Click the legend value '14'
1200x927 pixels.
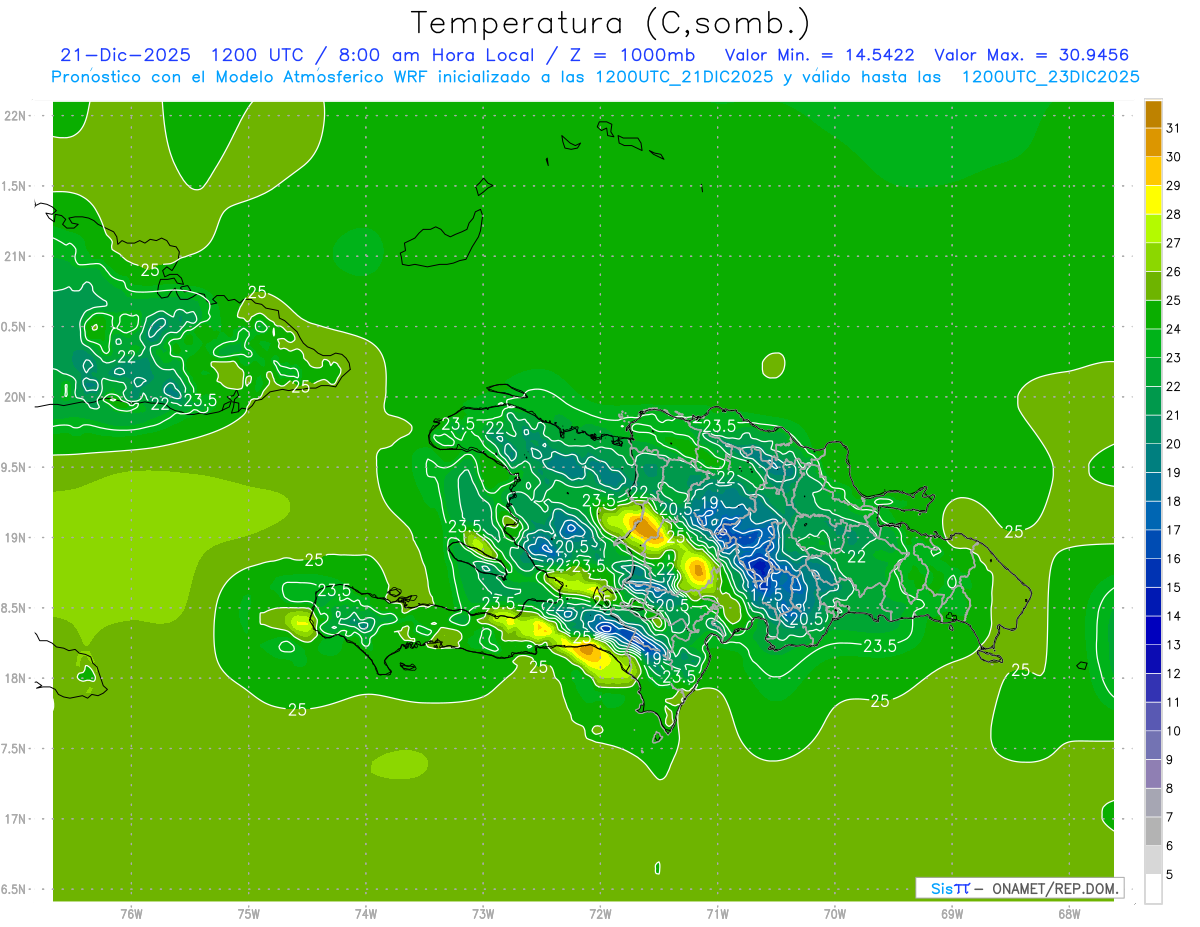[x=1174, y=617]
